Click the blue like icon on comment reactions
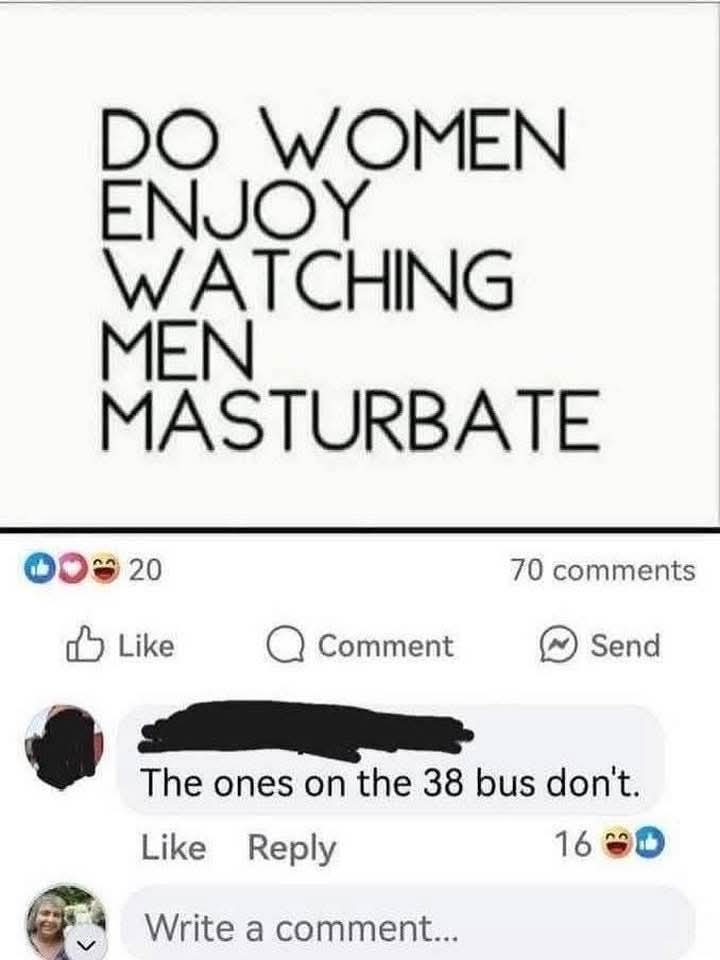This screenshot has width=720, height=960. click(651, 845)
